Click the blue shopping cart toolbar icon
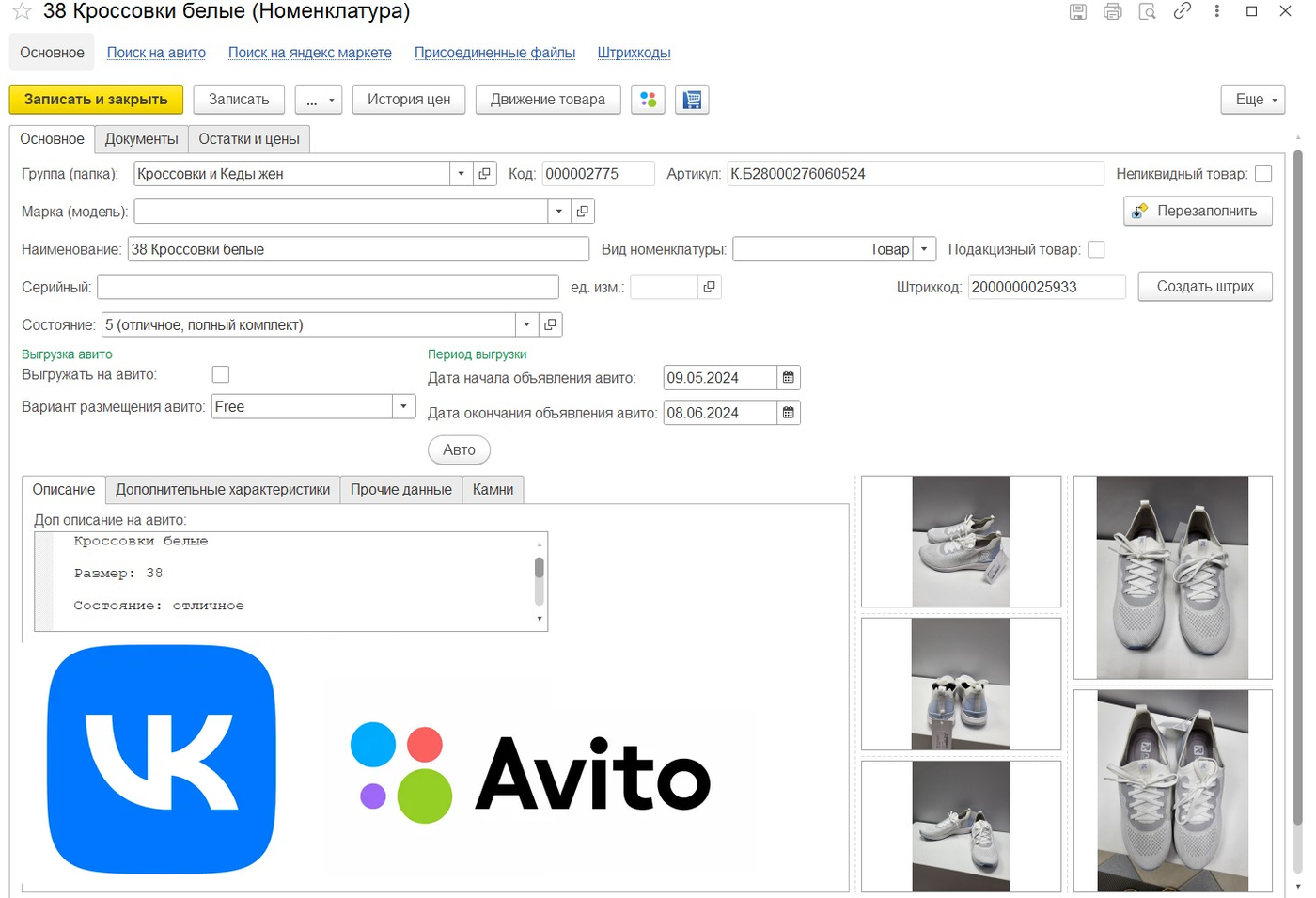 click(x=692, y=100)
